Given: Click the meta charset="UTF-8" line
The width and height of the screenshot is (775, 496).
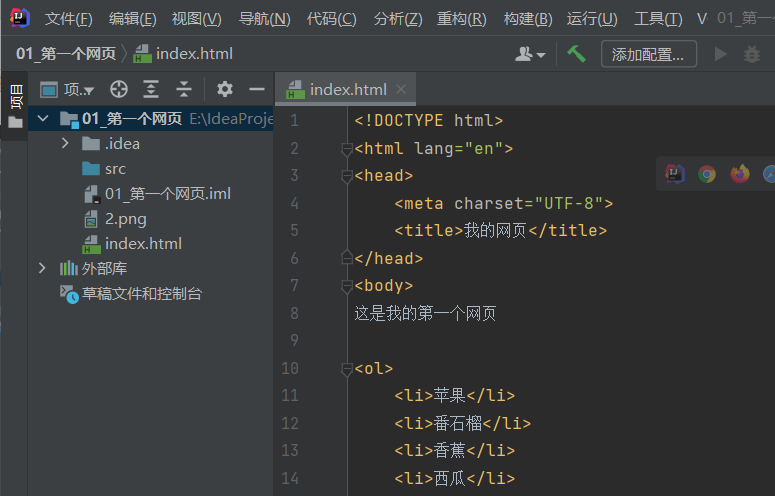Looking at the screenshot, I should [x=504, y=203].
